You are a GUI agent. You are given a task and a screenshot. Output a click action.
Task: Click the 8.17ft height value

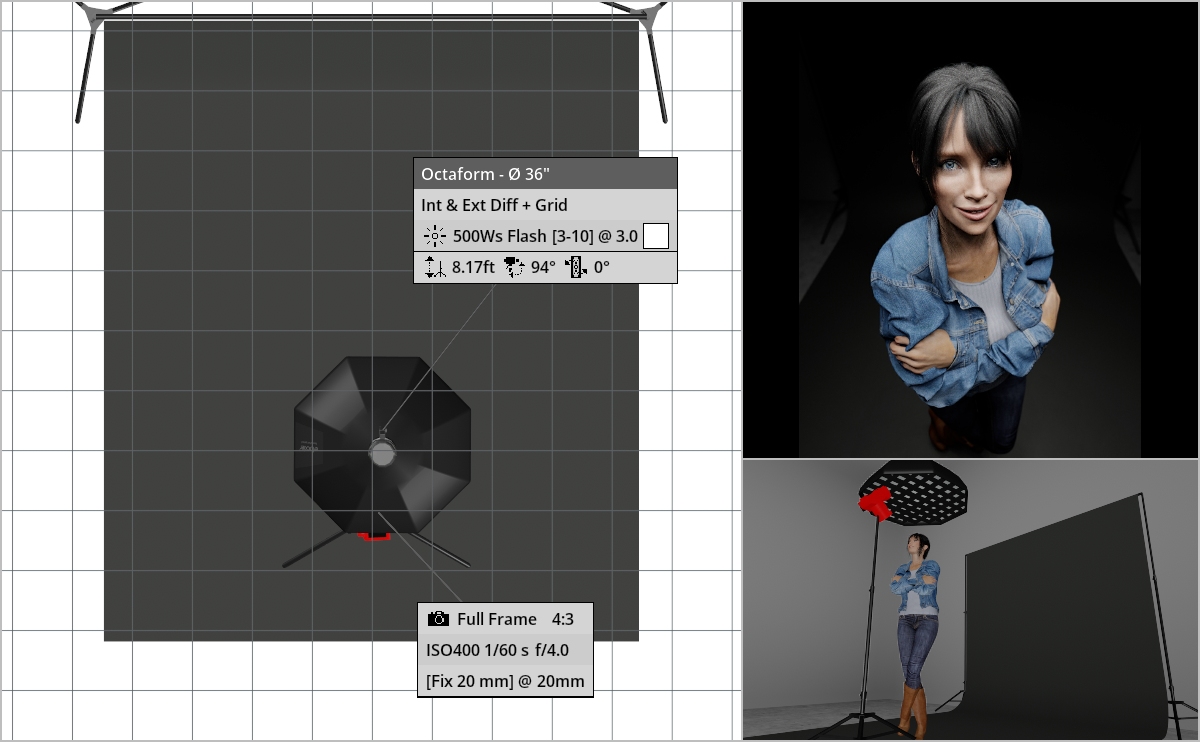473,268
